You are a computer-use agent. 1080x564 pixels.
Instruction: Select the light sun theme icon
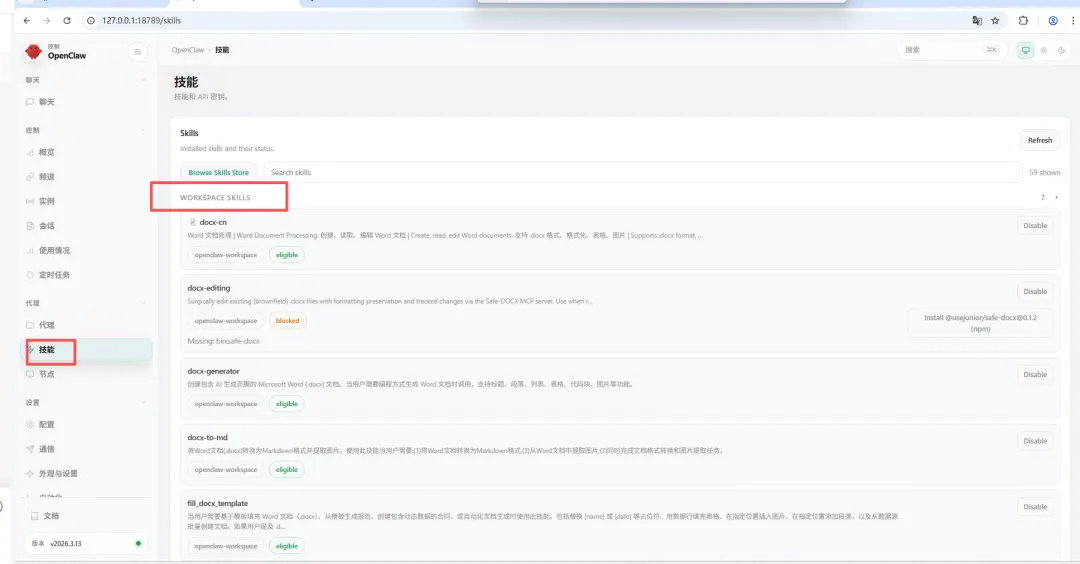[1043, 50]
